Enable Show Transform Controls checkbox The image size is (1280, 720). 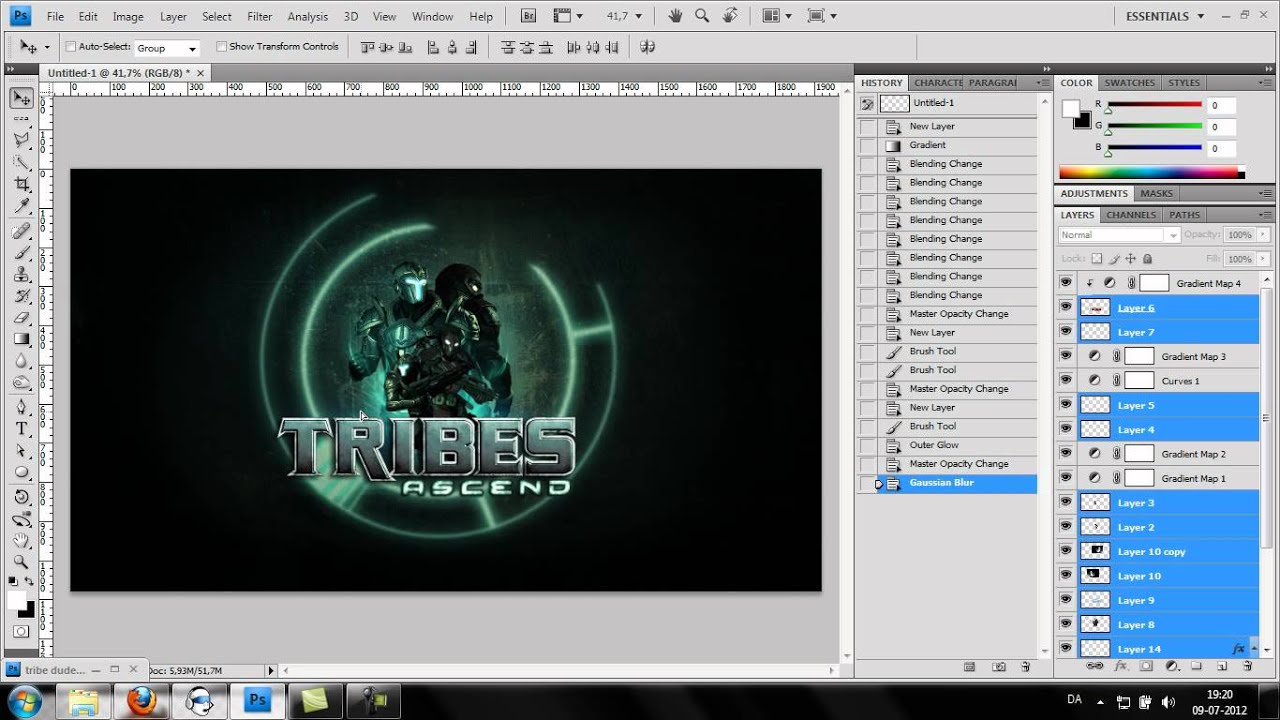[221, 47]
